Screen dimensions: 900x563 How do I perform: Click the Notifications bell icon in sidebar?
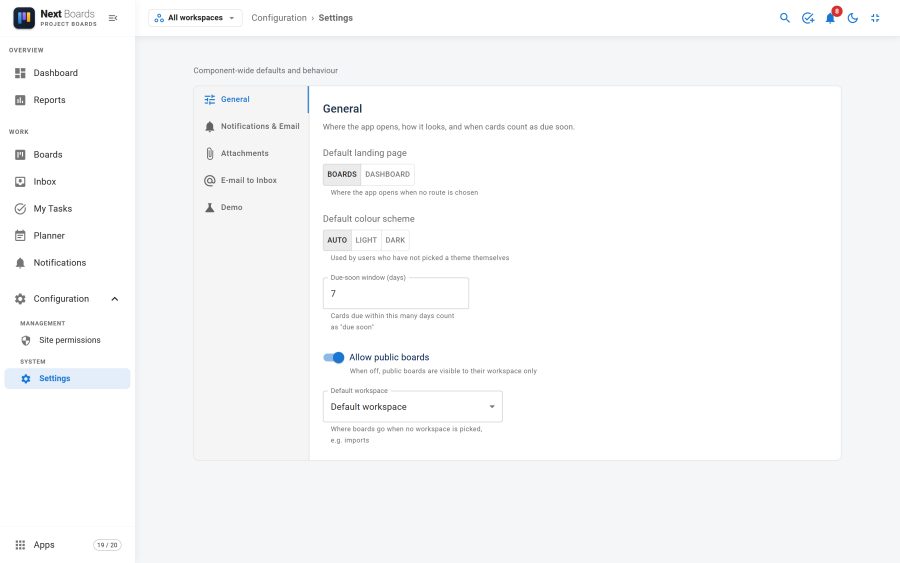(x=20, y=263)
